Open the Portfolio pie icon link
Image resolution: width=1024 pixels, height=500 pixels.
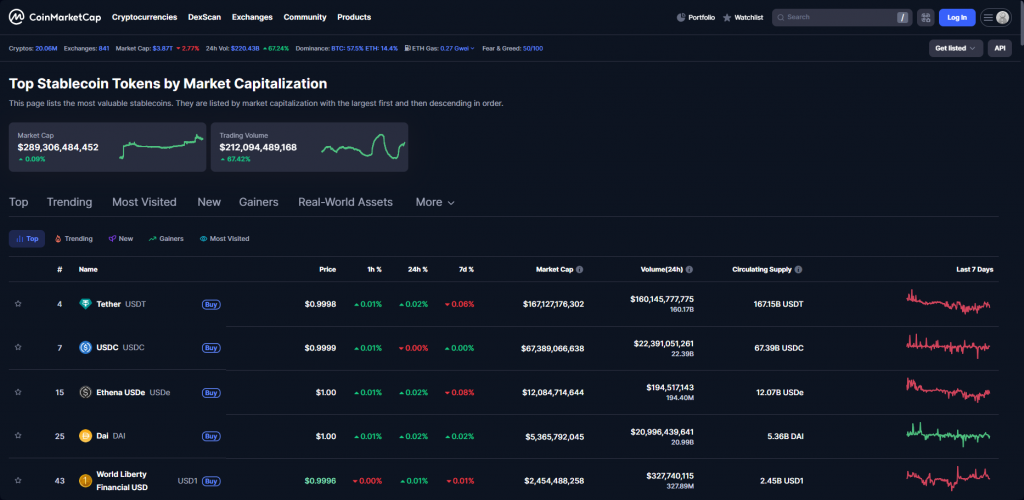[x=696, y=18]
